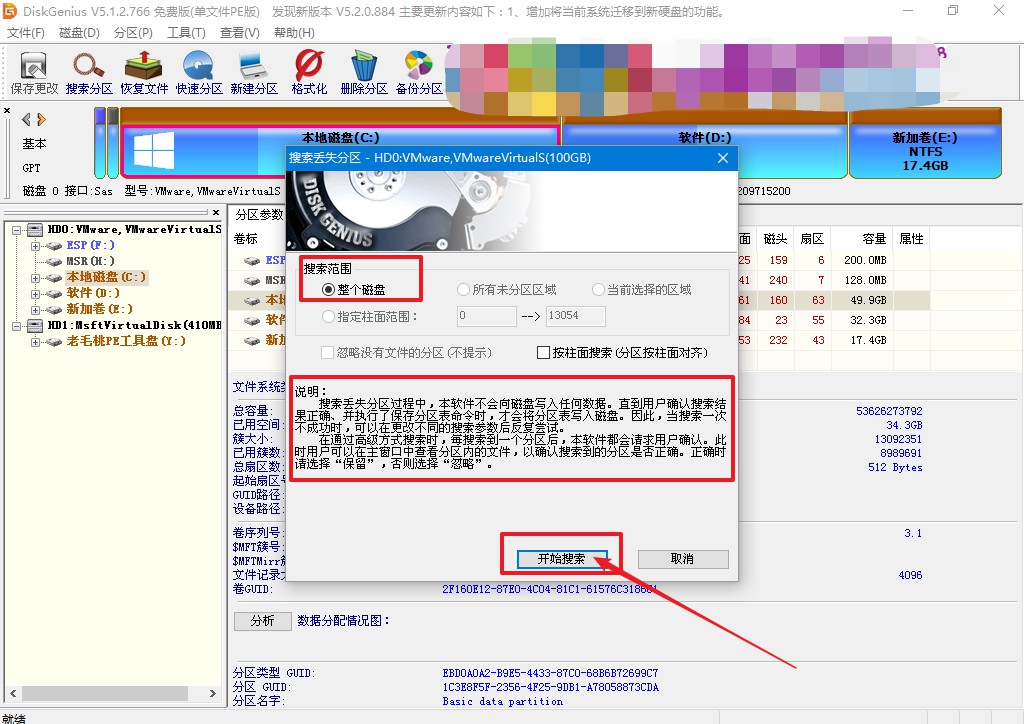This screenshot has width=1024, height=724.
Task: Click the Save Changes (保存更改) toolbar icon
Action: (34, 73)
